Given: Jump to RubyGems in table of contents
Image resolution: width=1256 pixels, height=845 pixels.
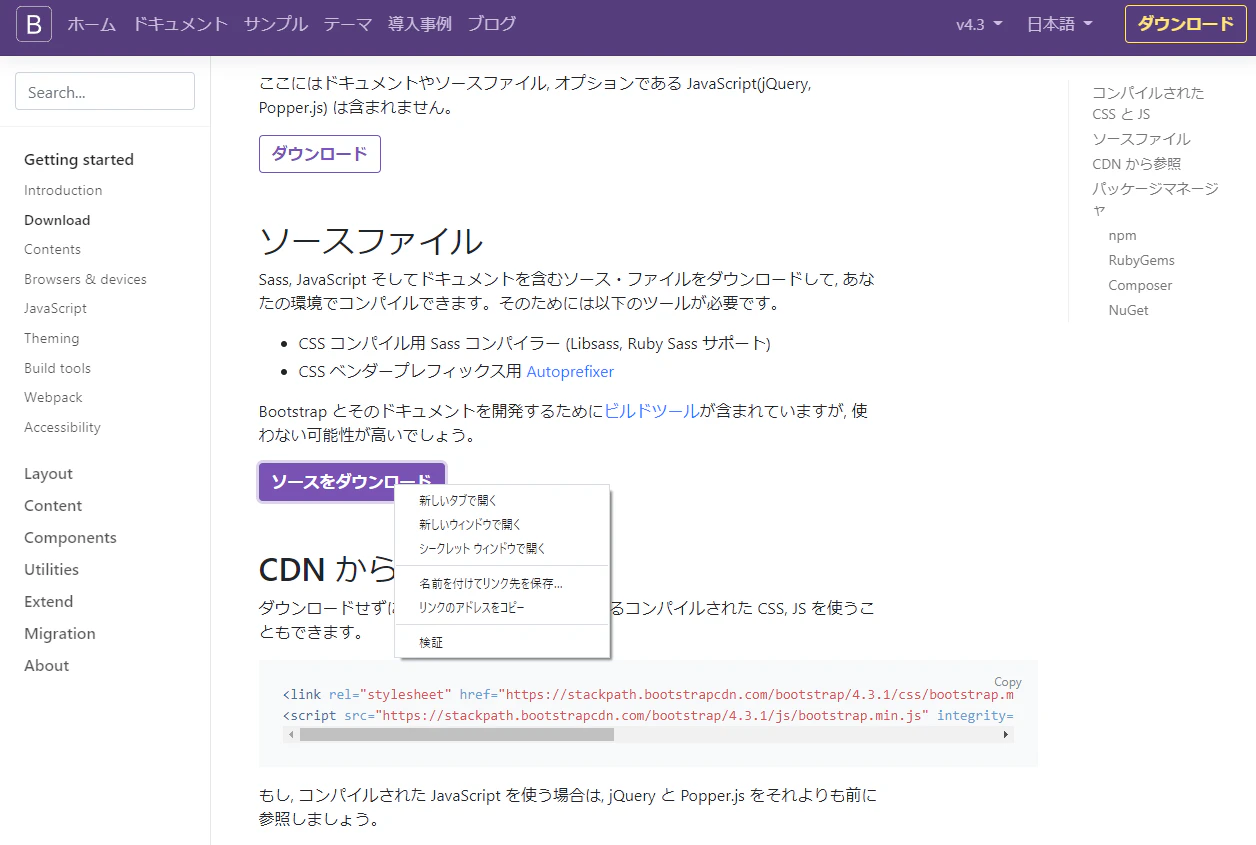Looking at the screenshot, I should (x=1141, y=260).
